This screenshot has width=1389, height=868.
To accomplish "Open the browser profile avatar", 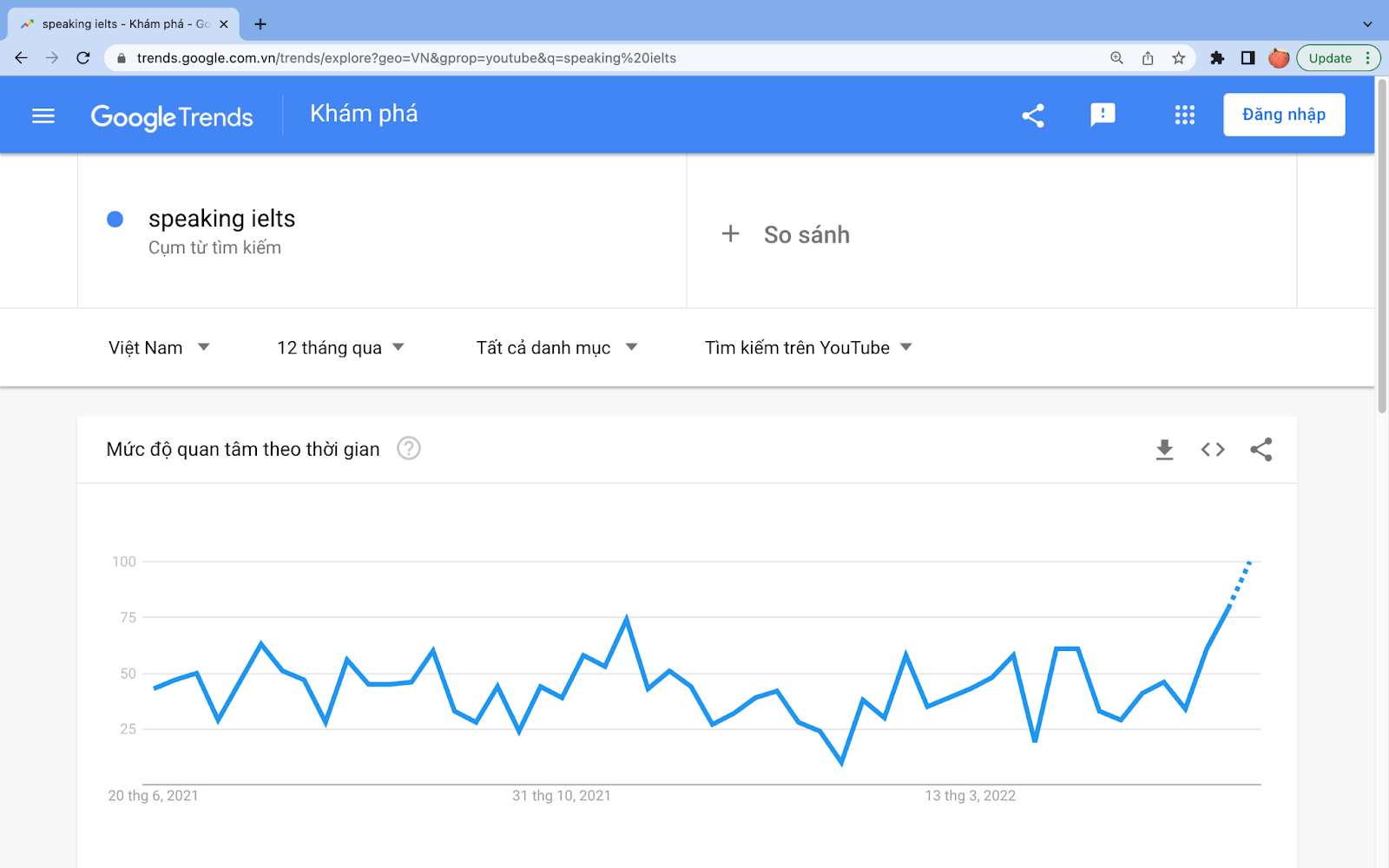I will tap(1279, 58).
